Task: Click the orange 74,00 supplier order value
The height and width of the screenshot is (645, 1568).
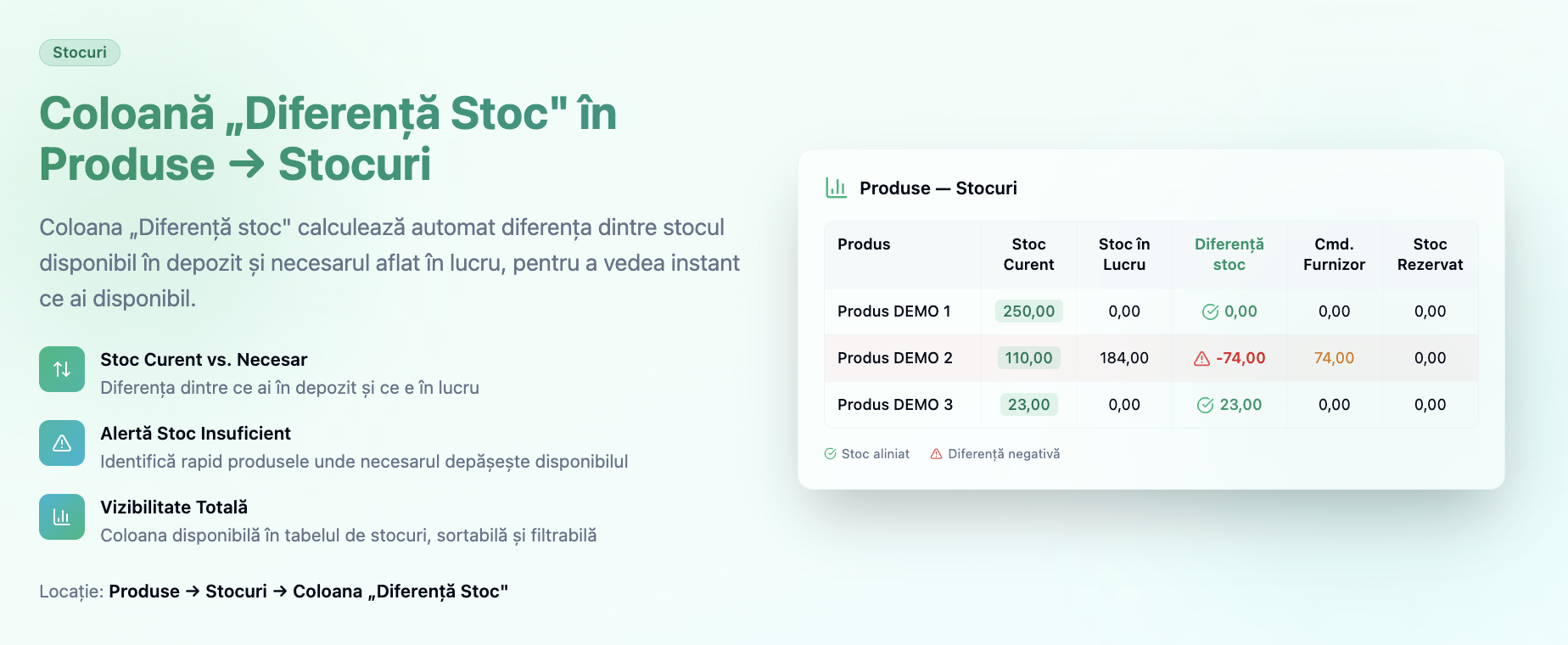Action: pos(1335,358)
